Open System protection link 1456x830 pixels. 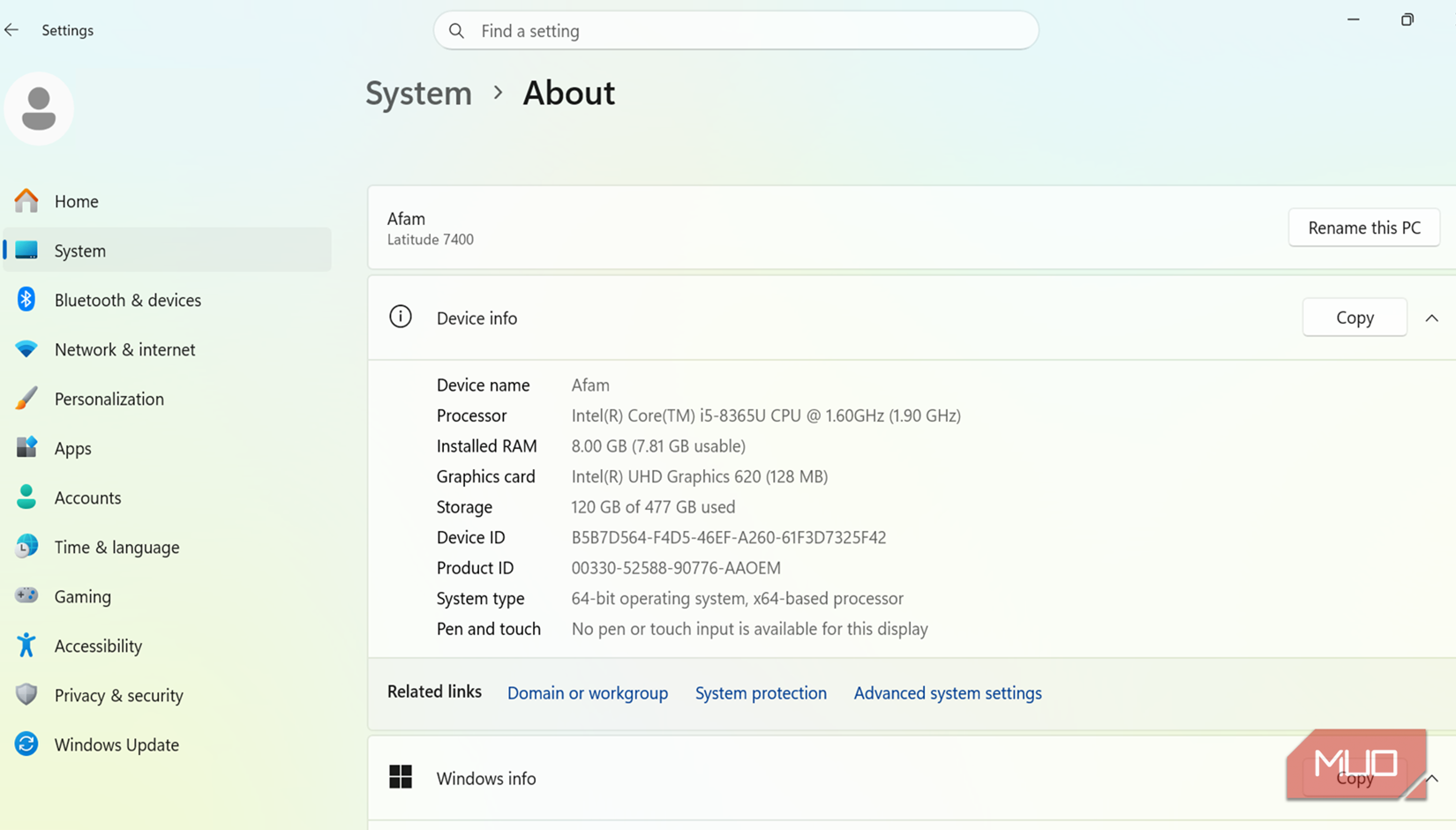click(761, 693)
